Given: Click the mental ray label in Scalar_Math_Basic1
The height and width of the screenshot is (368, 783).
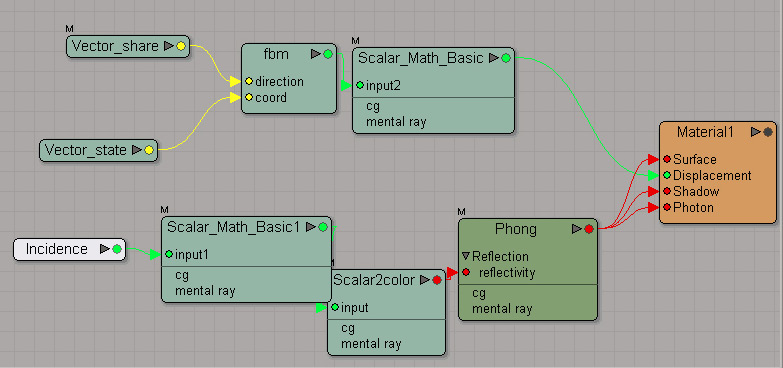Looking at the screenshot, I should coord(205,291).
